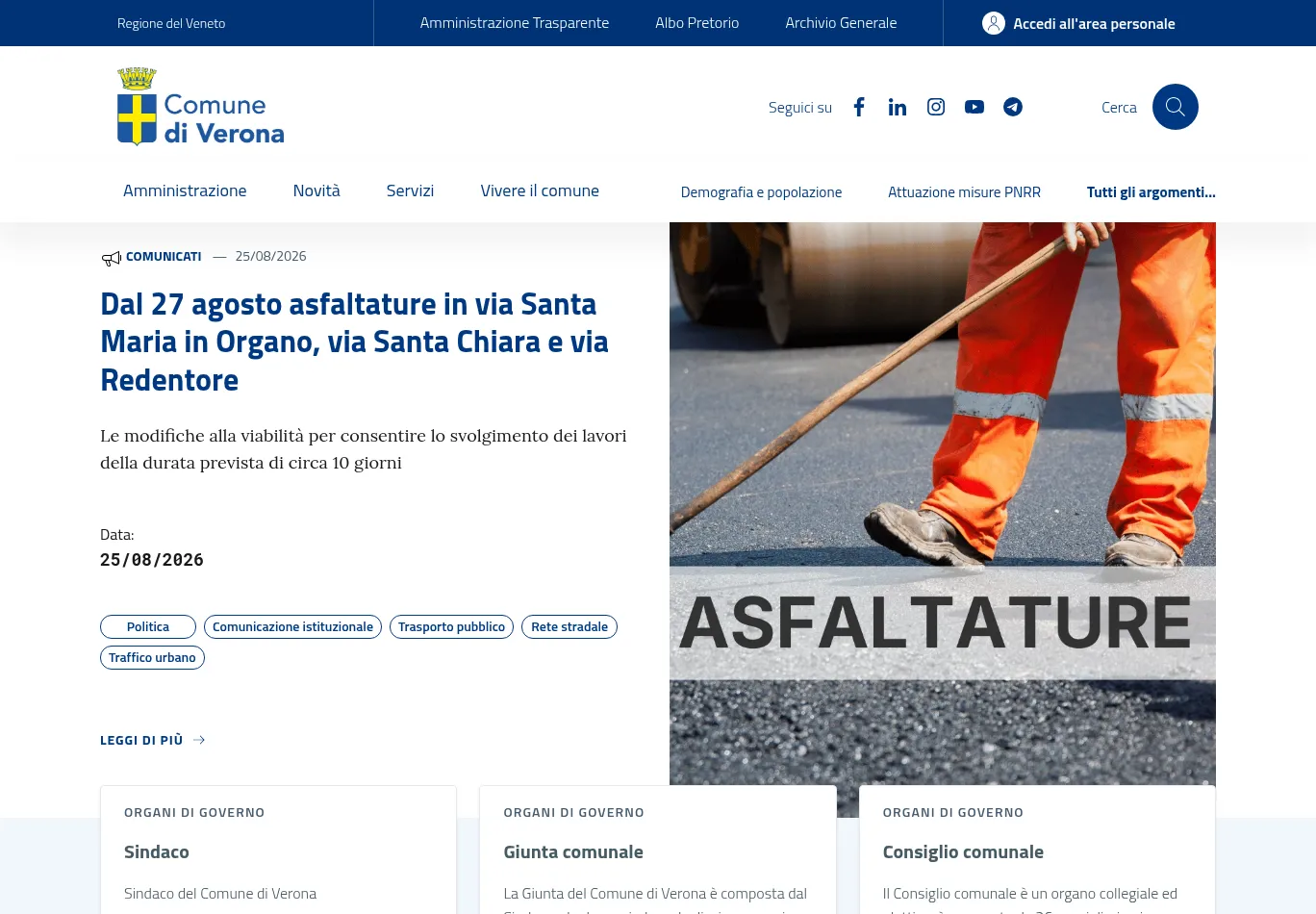Viewport: 1316px width, 914px height.
Task: Click the Seguici su label
Action: tap(800, 107)
